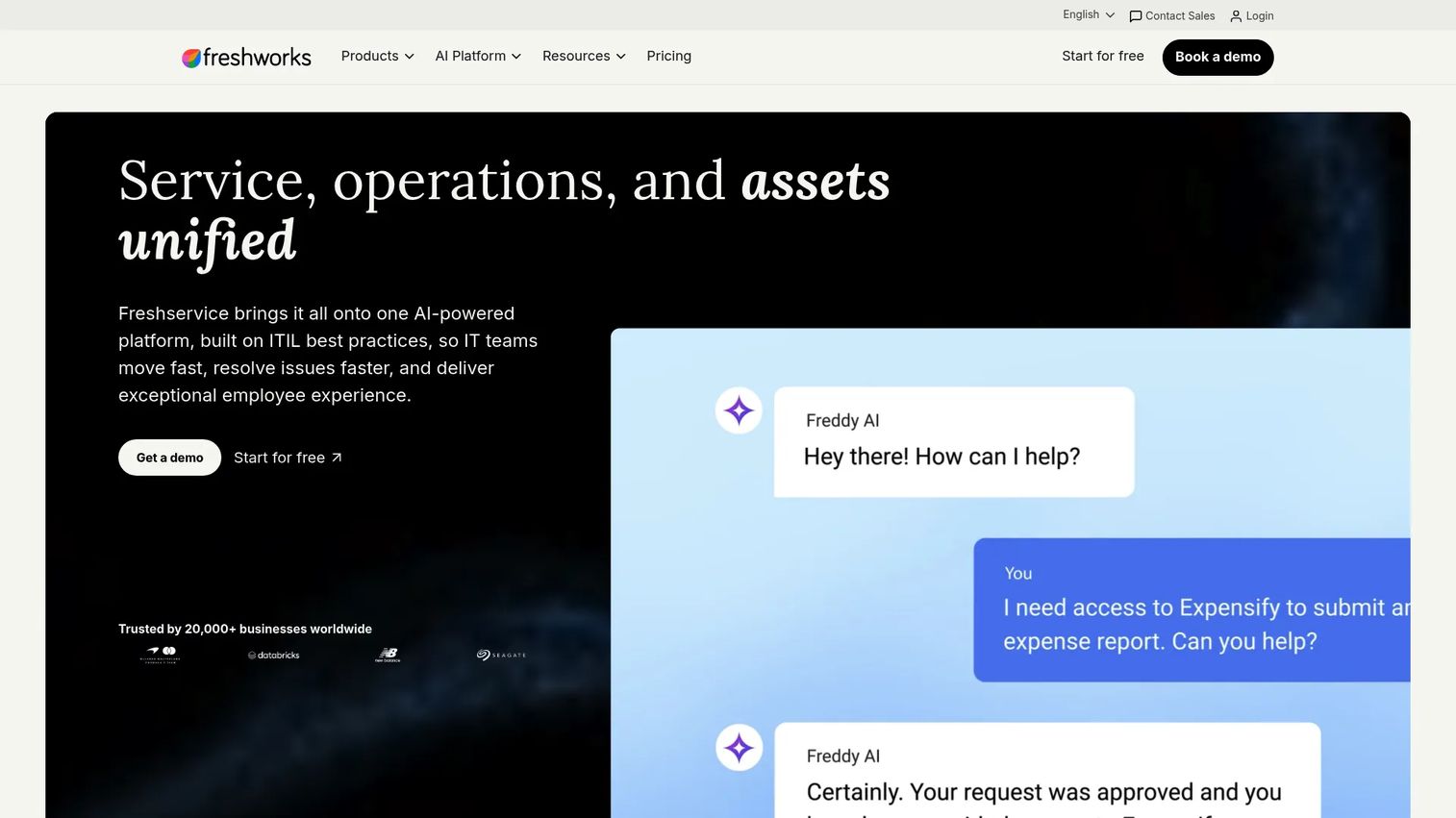Image resolution: width=1456 pixels, height=818 pixels.
Task: Click the Databricks logo
Action: click(x=274, y=656)
